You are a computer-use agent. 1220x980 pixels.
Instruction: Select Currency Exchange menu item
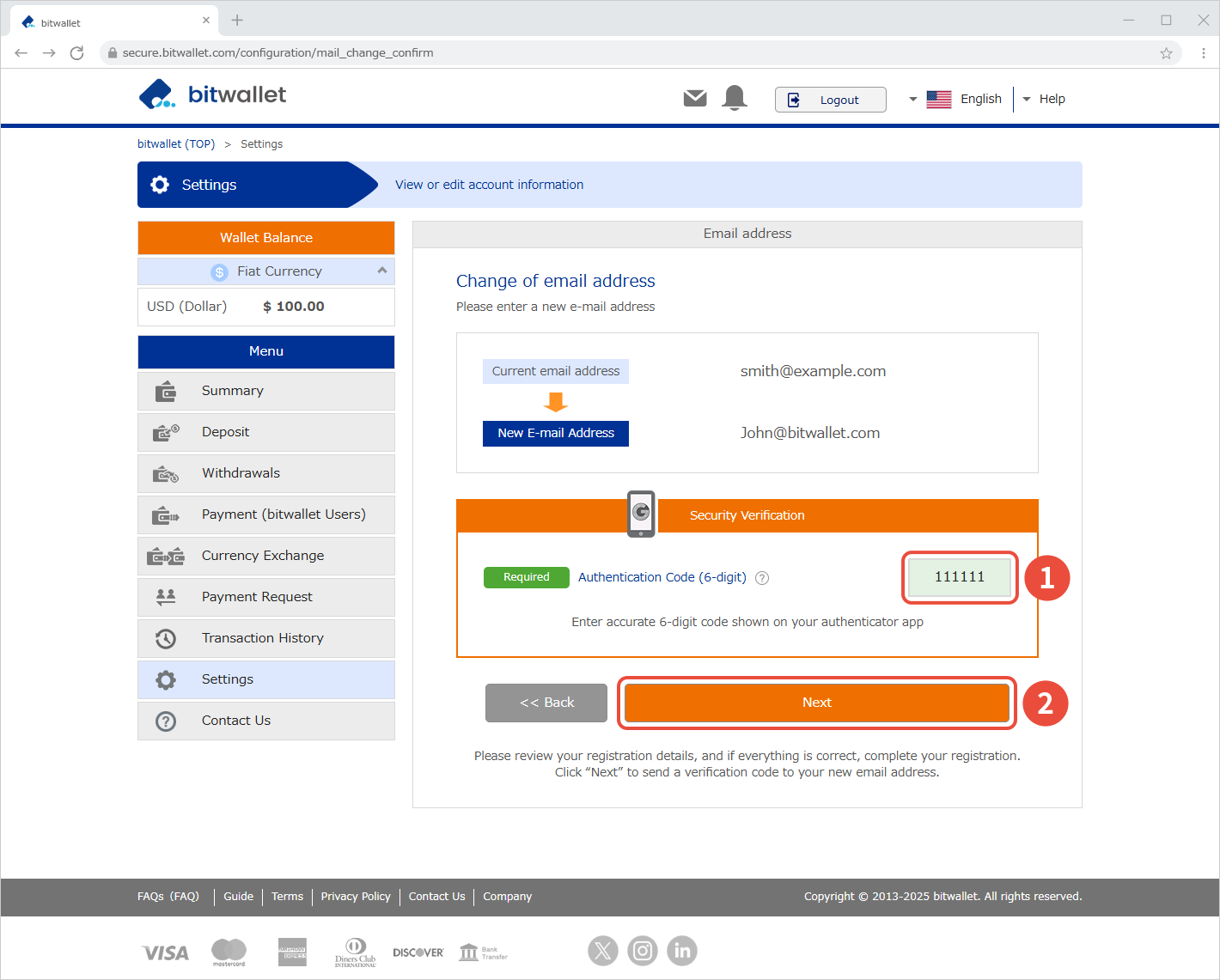[266, 556]
